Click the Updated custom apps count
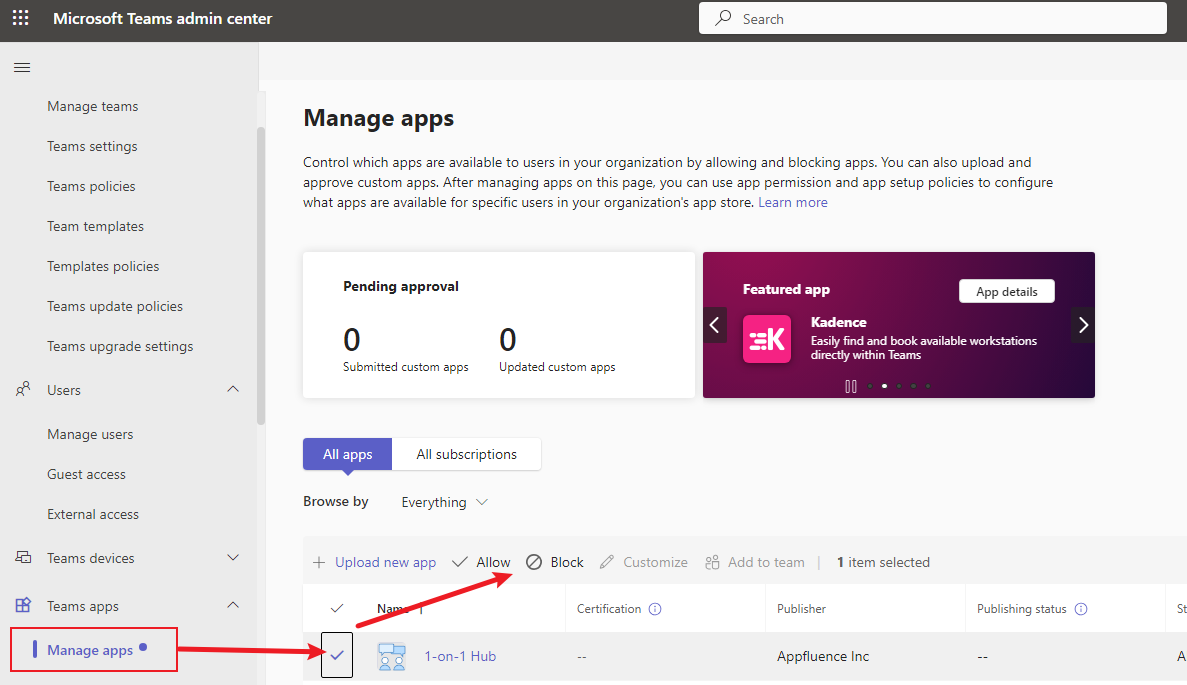This screenshot has width=1187, height=685. pyautogui.click(x=508, y=340)
